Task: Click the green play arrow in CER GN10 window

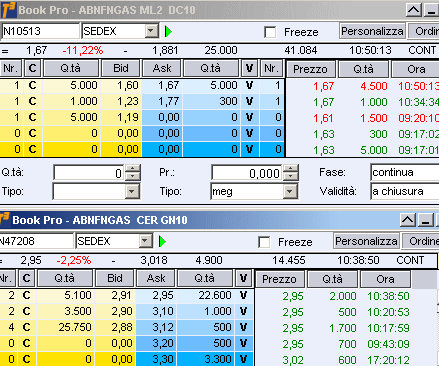Action: point(162,241)
